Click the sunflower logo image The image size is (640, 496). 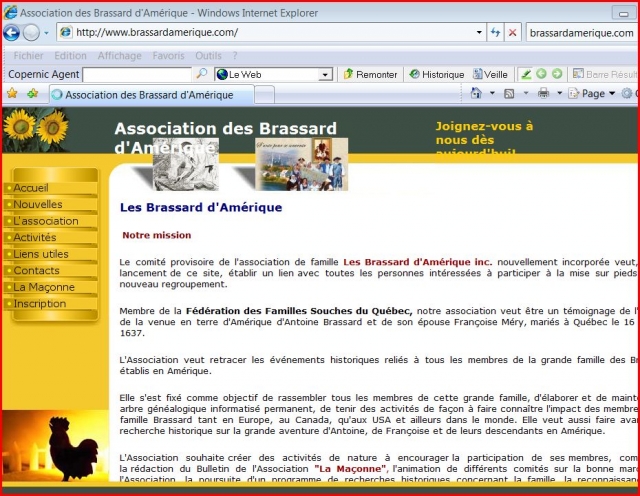[36, 130]
